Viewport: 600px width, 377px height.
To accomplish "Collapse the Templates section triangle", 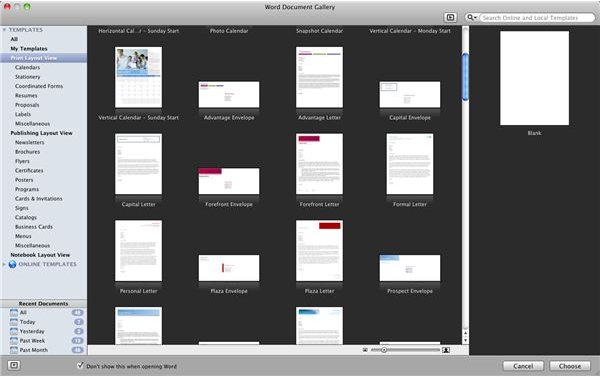I will click(4, 30).
